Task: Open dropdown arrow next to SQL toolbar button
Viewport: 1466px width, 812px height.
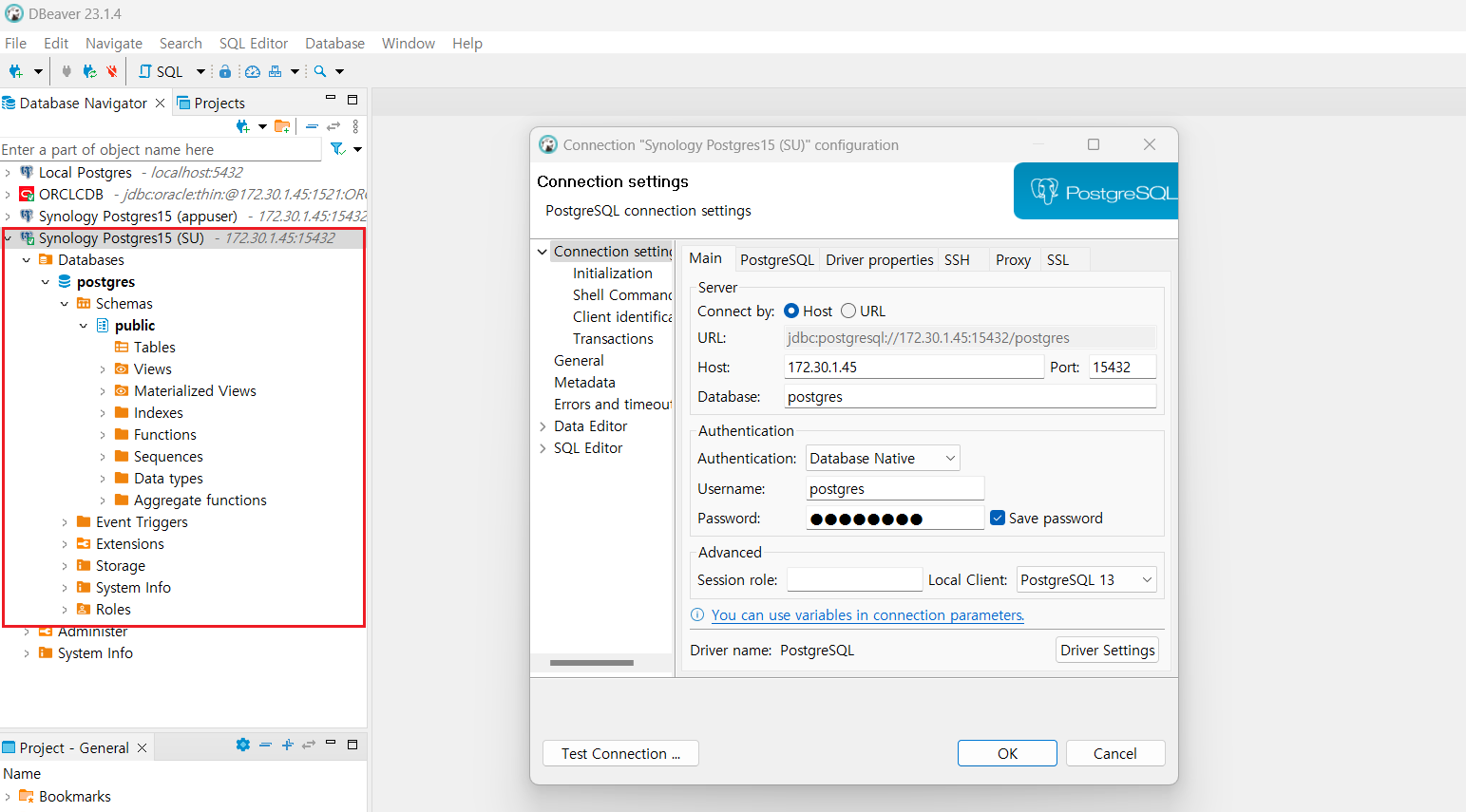Action: click(200, 71)
